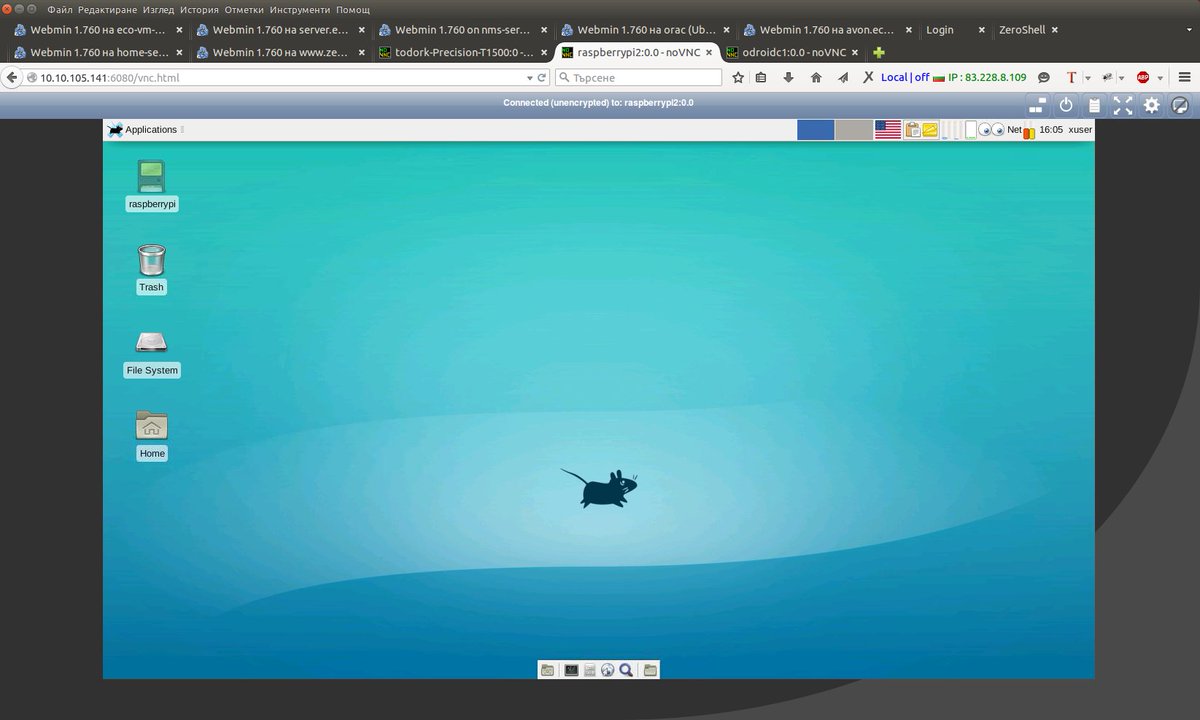Screen dimensions: 1200x720
Task: Open the Файл menu
Action: coord(59,9)
